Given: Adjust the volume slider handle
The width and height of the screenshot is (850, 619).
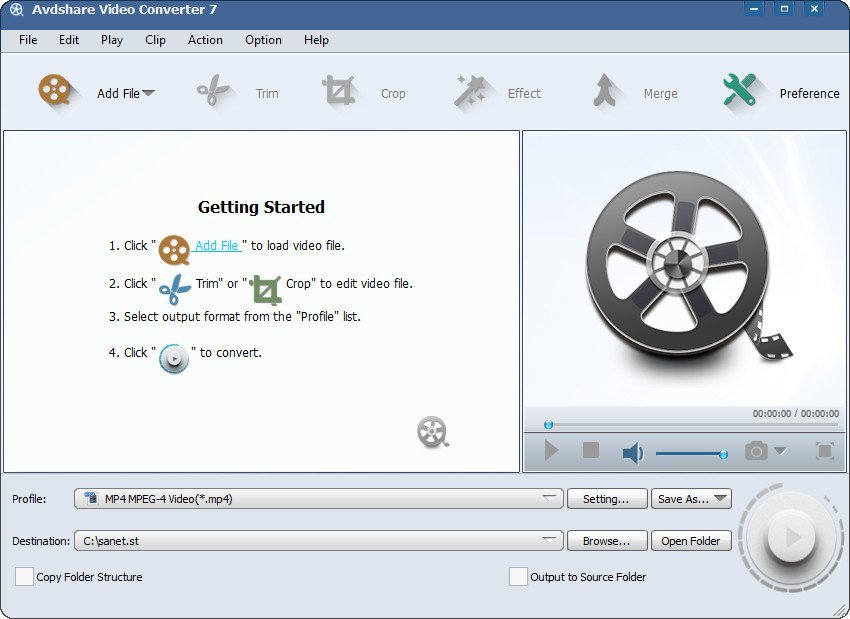Looking at the screenshot, I should point(723,454).
